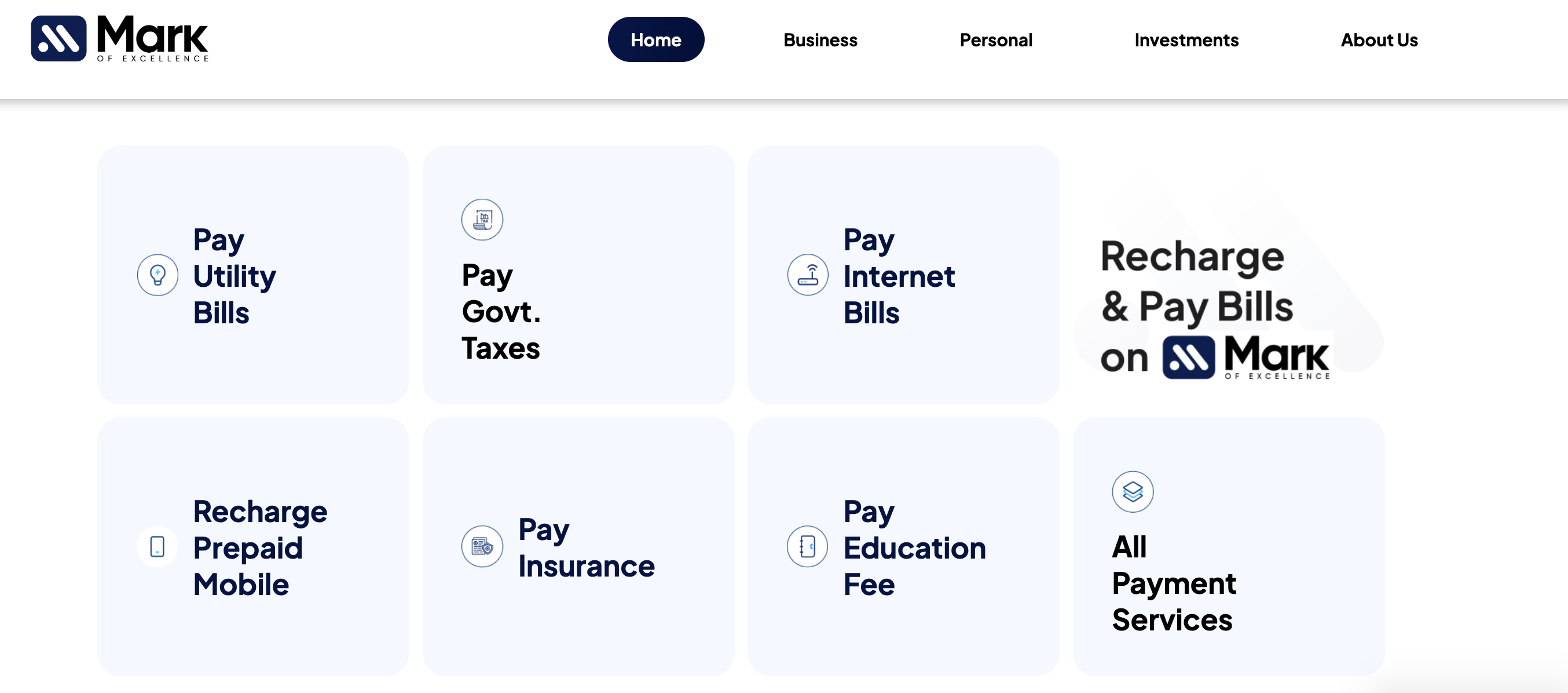Open the About Us page
Image resolution: width=1568 pixels, height=693 pixels.
(x=1379, y=39)
